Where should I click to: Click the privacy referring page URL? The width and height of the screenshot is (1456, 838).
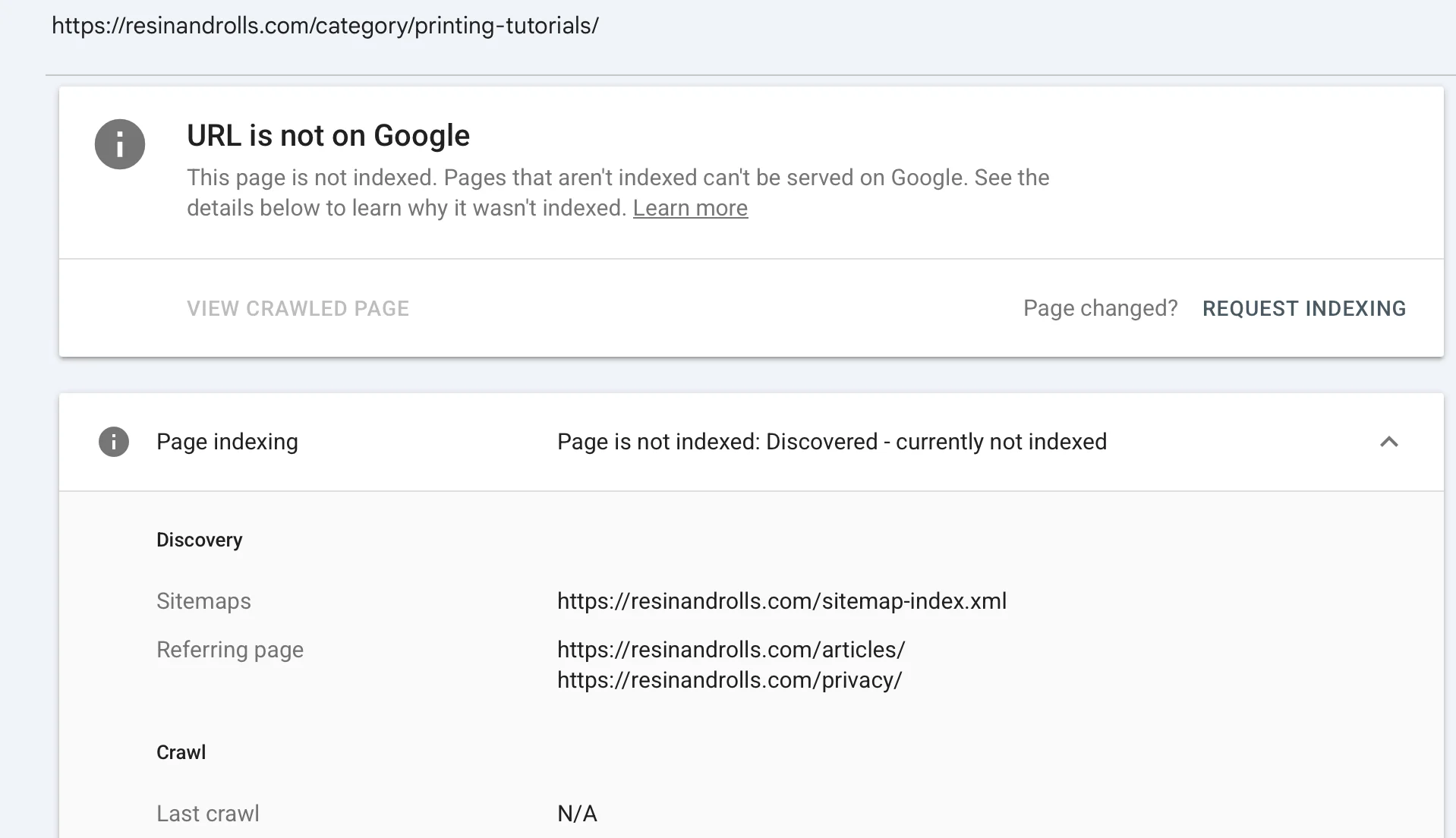pos(730,680)
